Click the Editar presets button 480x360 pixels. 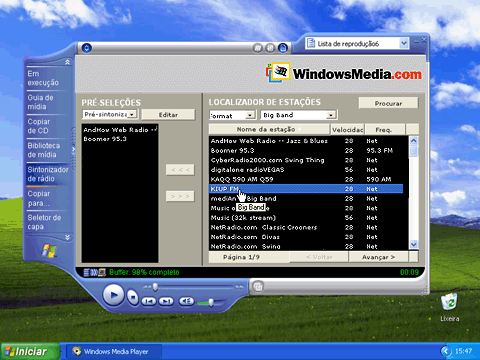[168, 114]
